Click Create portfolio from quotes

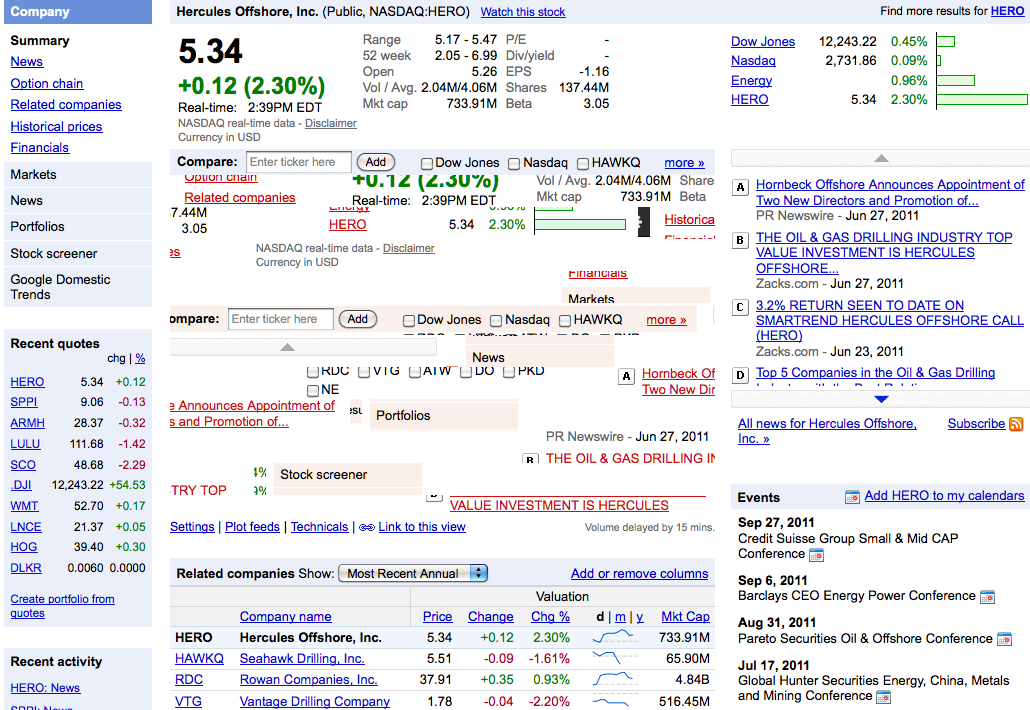point(62,606)
